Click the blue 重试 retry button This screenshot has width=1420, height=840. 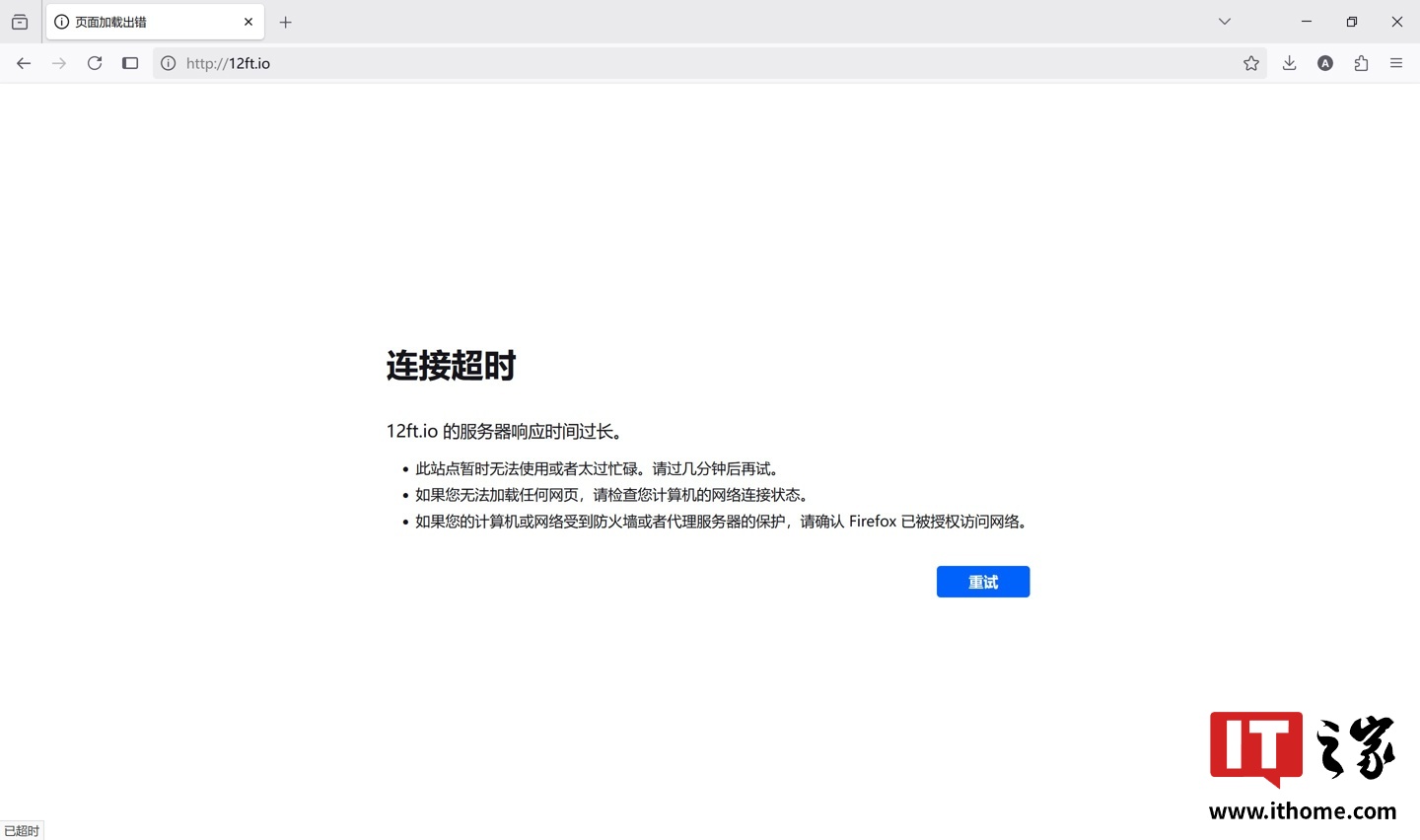point(983,582)
